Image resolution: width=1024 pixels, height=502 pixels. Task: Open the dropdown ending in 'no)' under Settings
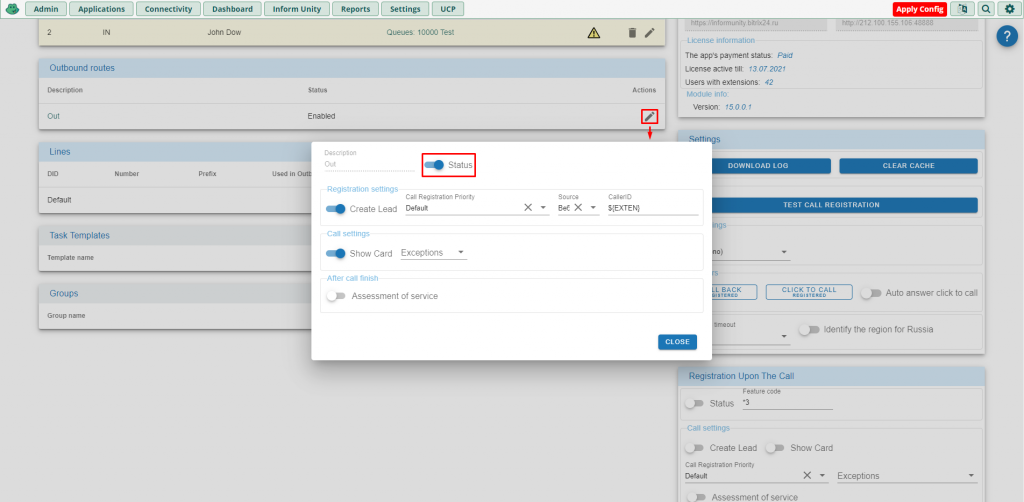tap(748, 252)
